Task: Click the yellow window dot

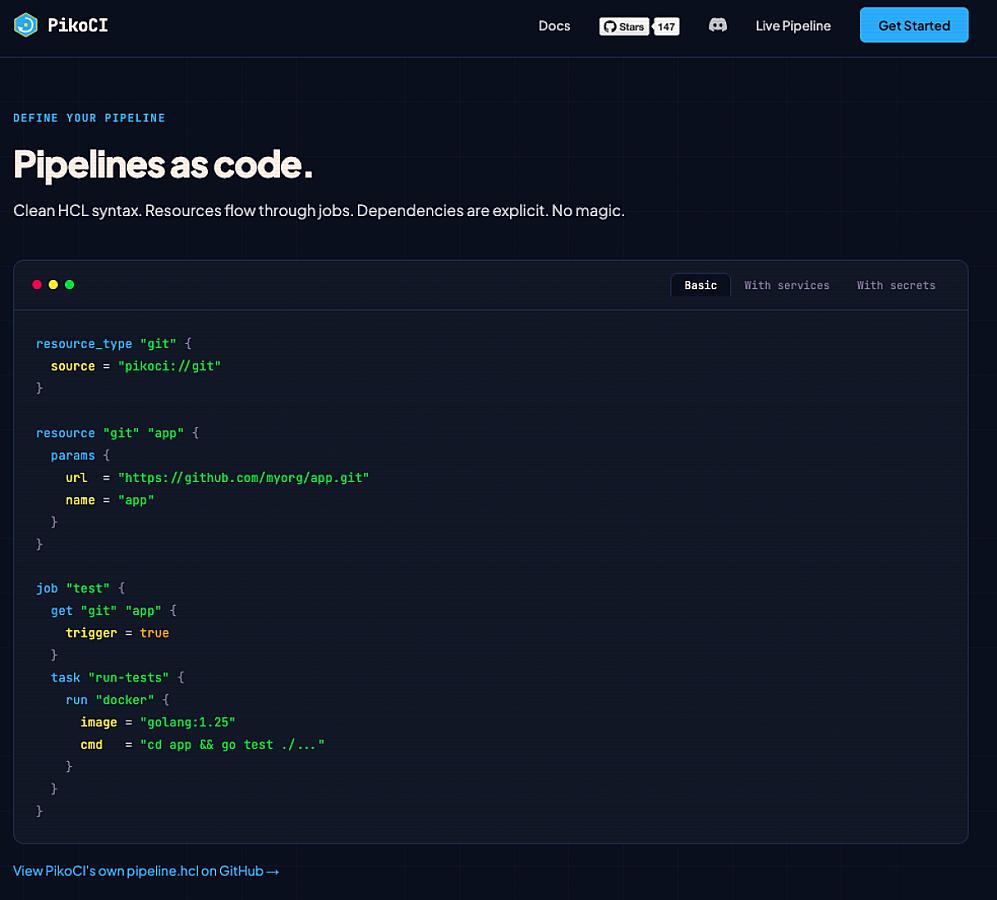Action: 53,284
